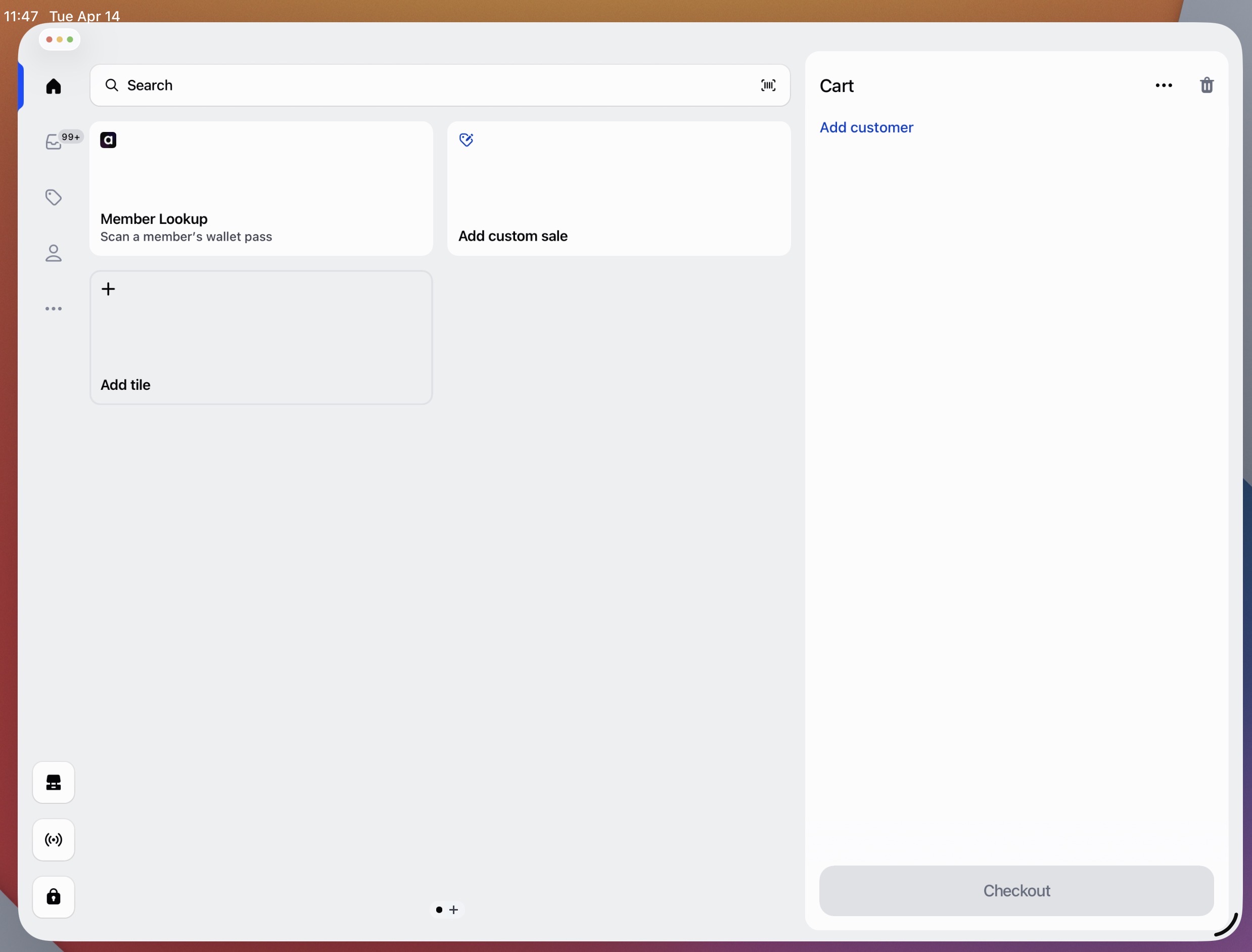The width and height of the screenshot is (1252, 952).
Task: Clear the cart using the trash icon
Action: click(x=1207, y=85)
